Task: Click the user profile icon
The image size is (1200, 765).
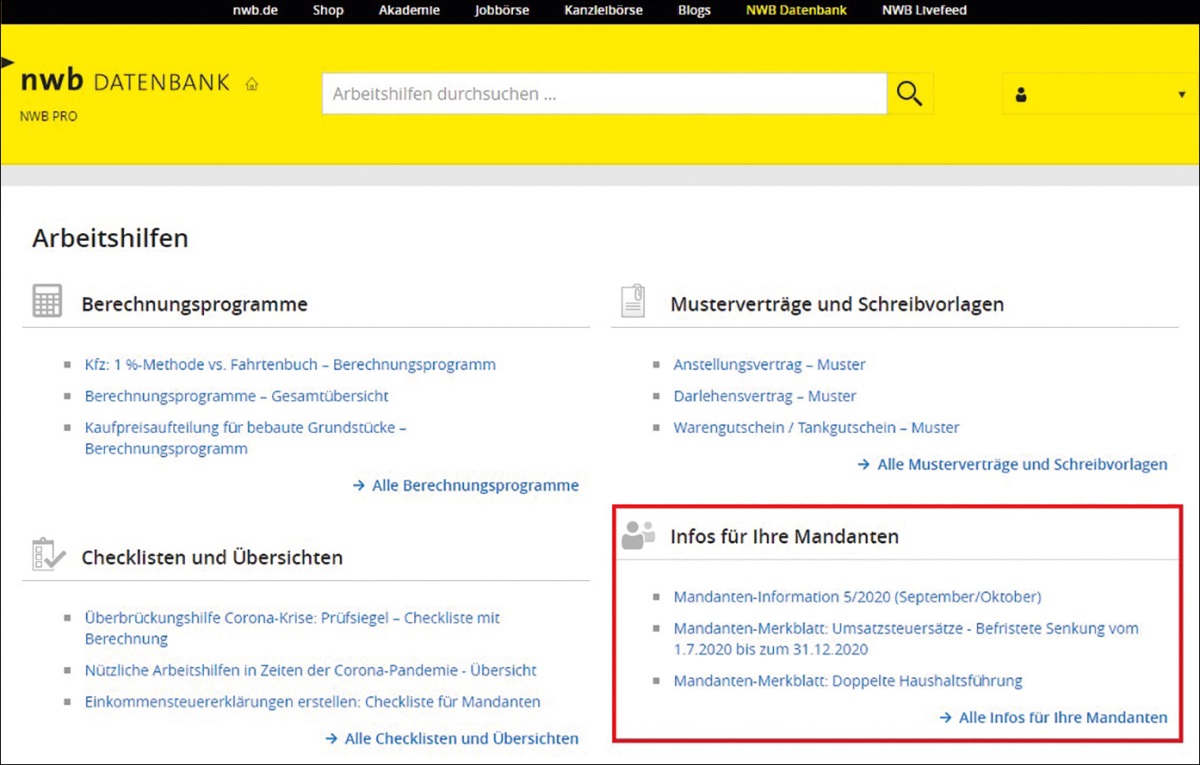Action: (x=1021, y=95)
